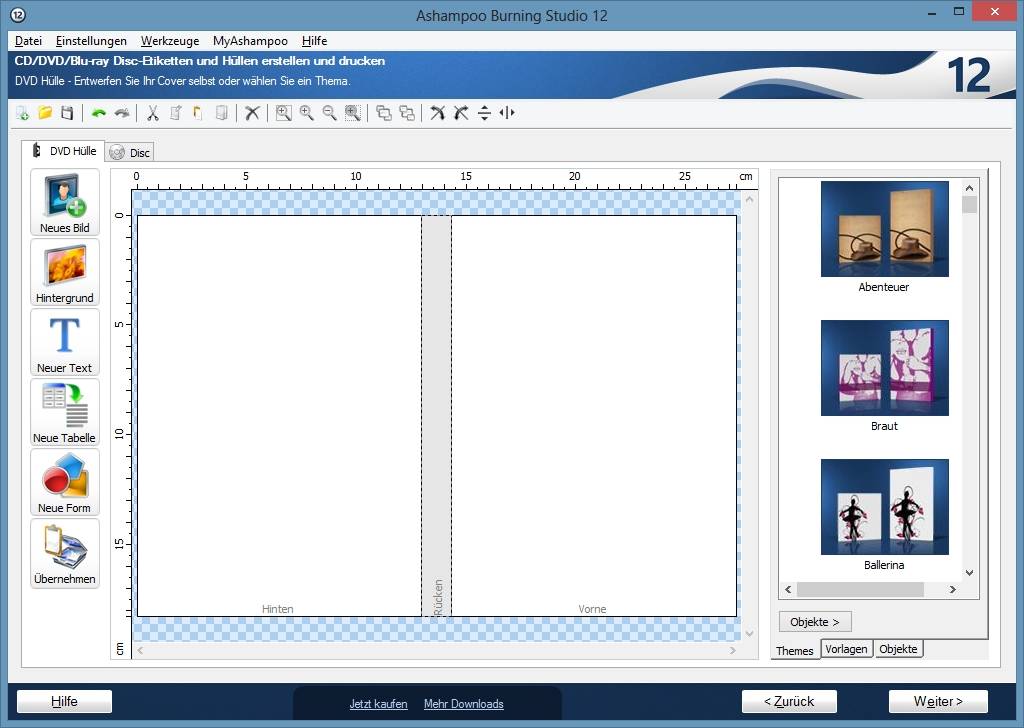Zoom out with the minus magnifier

[329, 113]
